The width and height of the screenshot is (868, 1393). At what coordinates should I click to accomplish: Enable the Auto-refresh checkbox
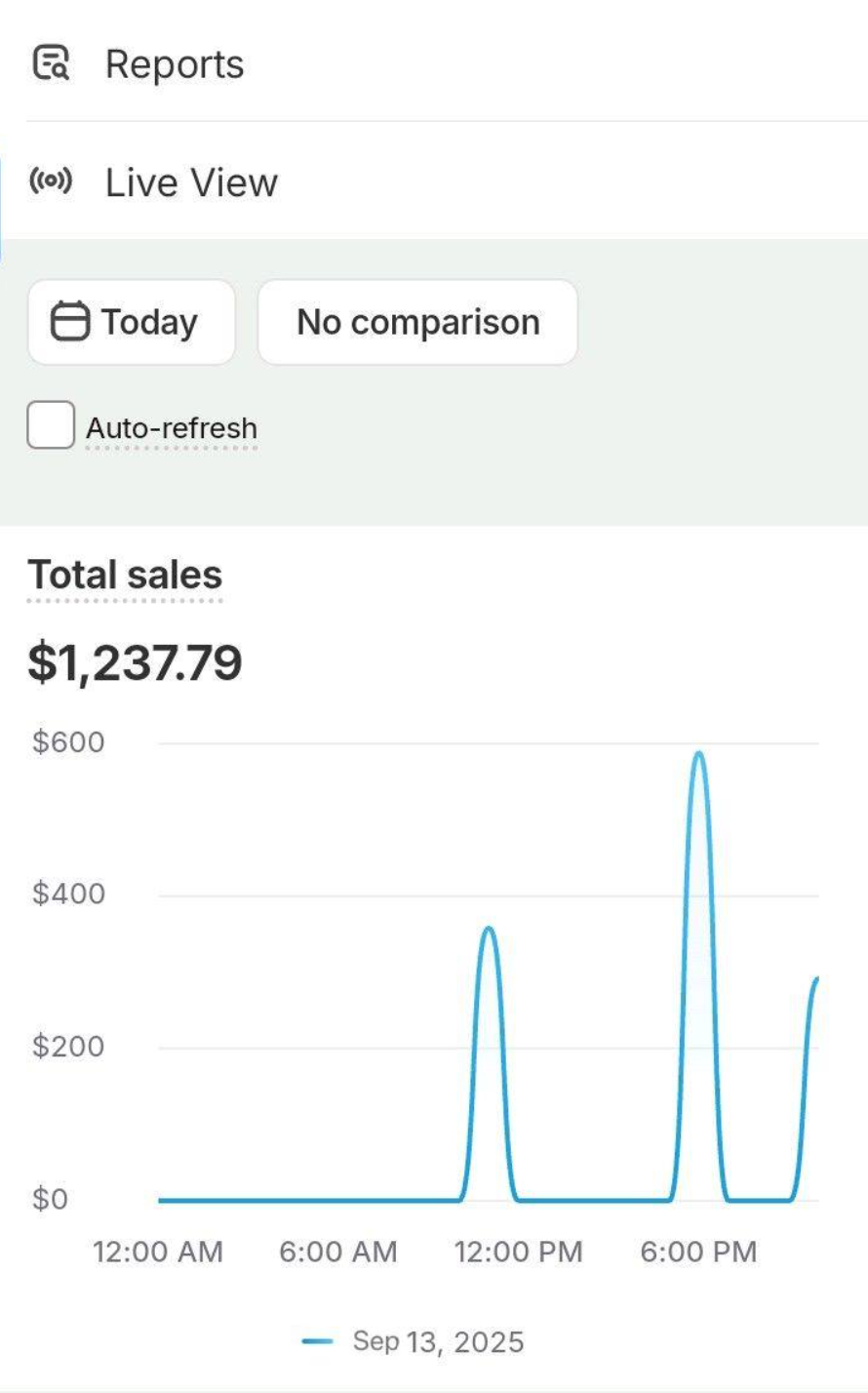pyautogui.click(x=51, y=426)
